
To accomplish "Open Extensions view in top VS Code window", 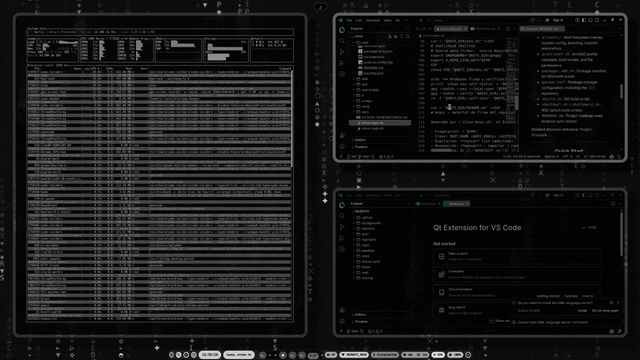I will point(342,74).
